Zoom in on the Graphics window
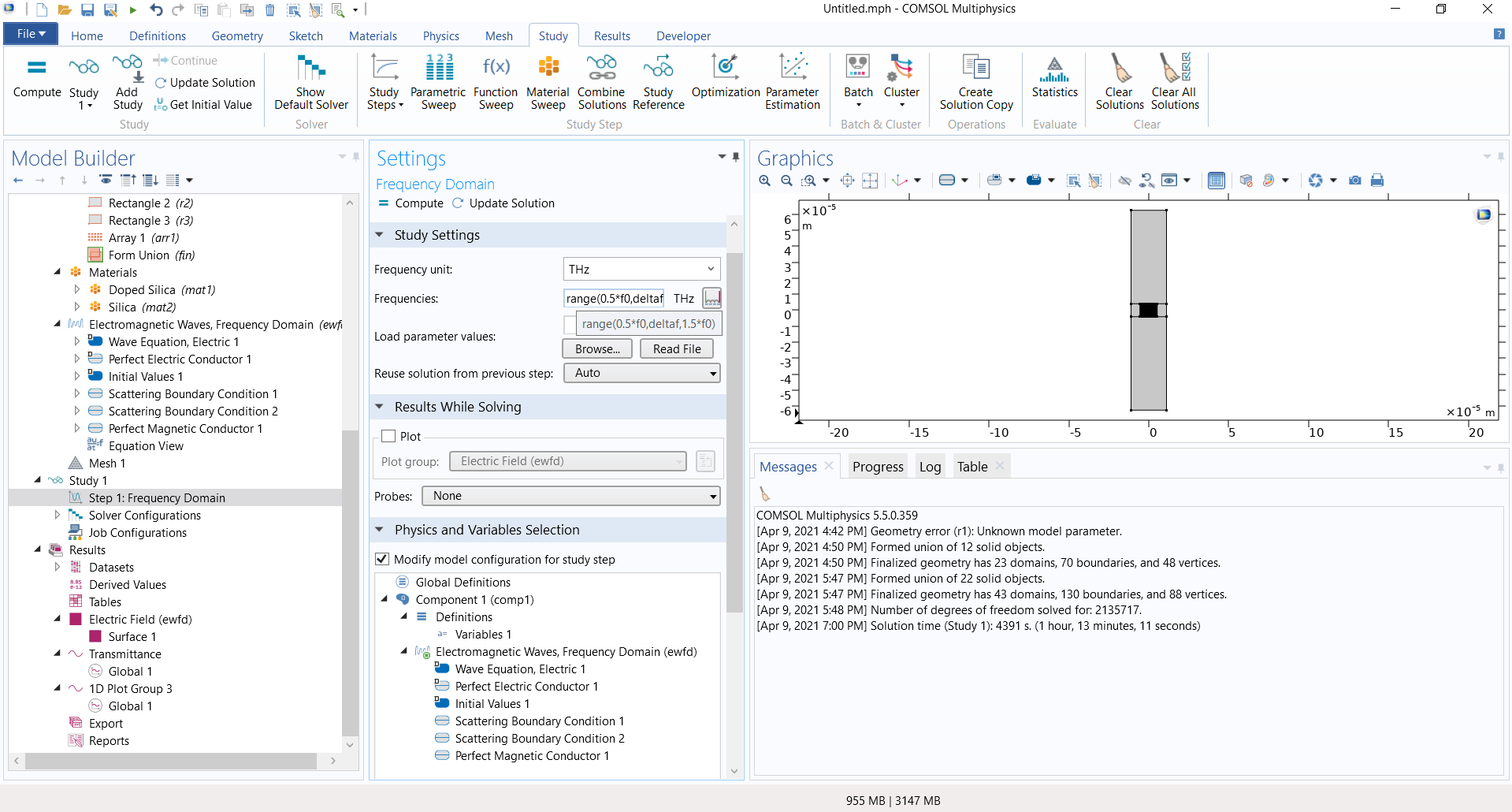 [x=764, y=181]
